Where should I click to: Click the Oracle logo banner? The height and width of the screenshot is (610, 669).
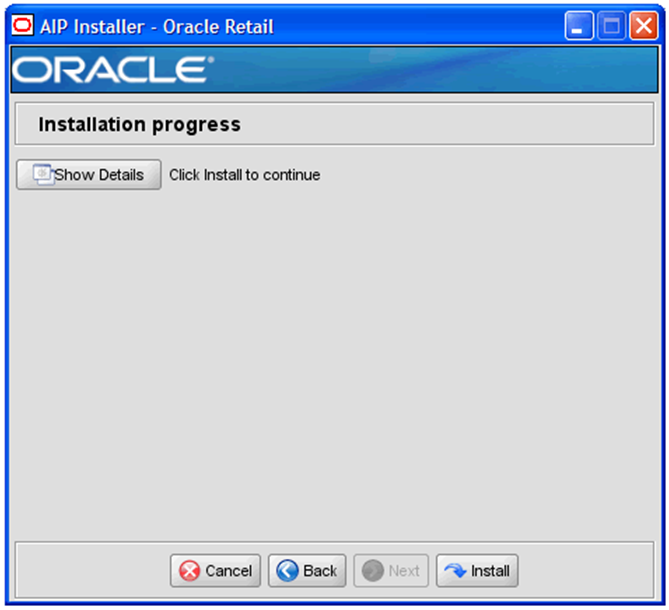[x=334, y=70]
